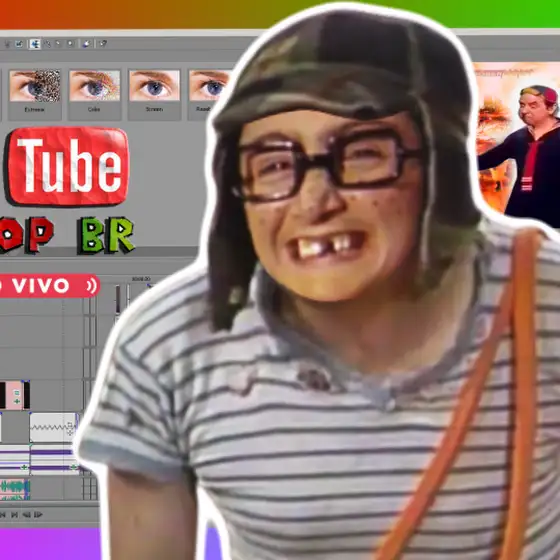Viewport: 560px width, 560px height.
Task: Select the white clip with zigzag waveform
Action: pyautogui.click(x=53, y=428)
